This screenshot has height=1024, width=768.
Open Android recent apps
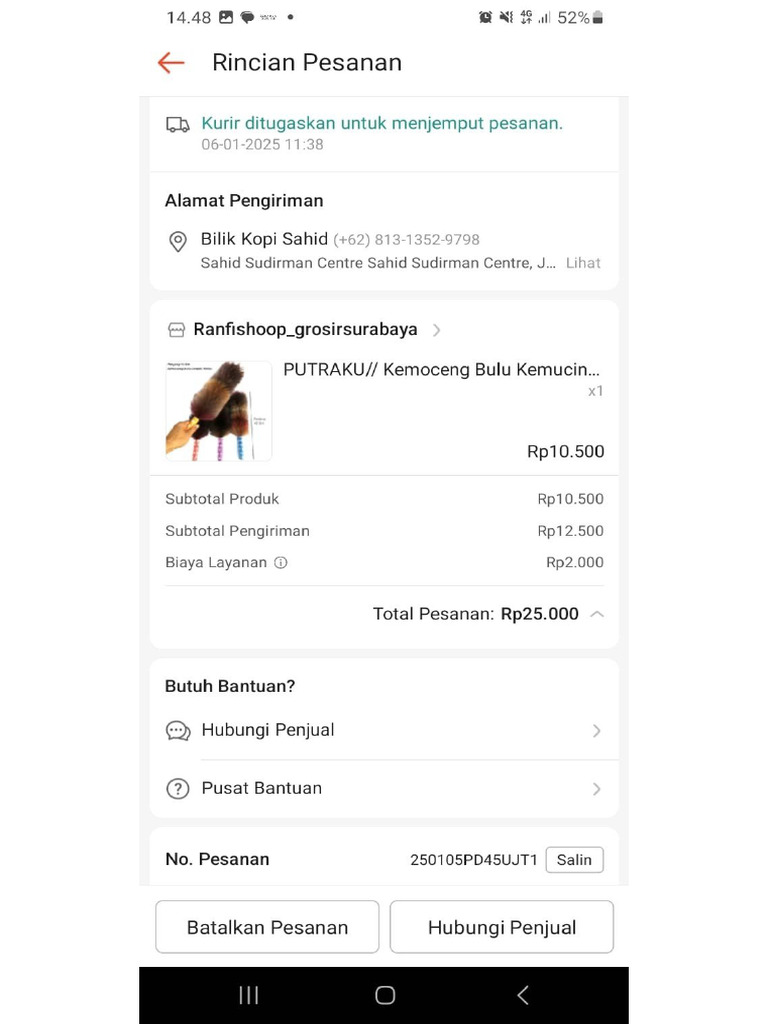click(249, 995)
